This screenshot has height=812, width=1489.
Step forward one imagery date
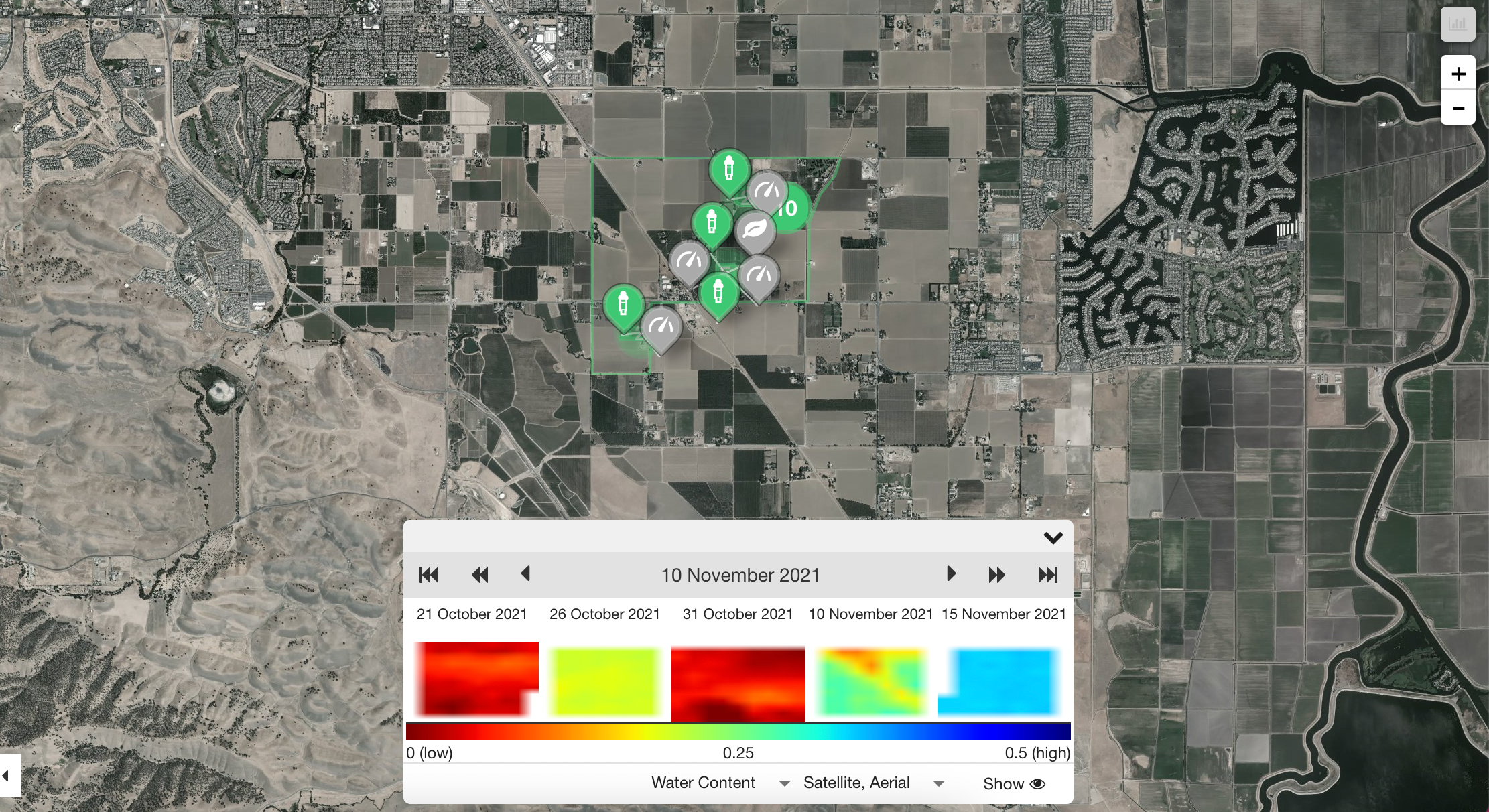tap(950, 574)
